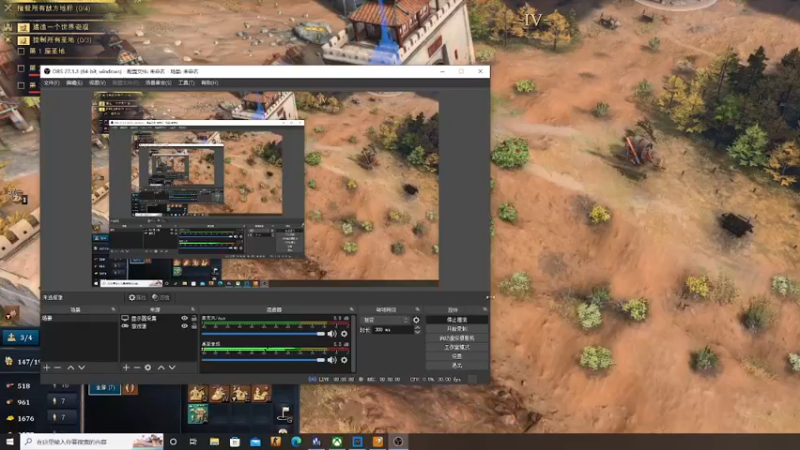The height and width of the screenshot is (450, 800).
Task: Switch to OBS Studio via the taskbar icon
Action: (398, 441)
